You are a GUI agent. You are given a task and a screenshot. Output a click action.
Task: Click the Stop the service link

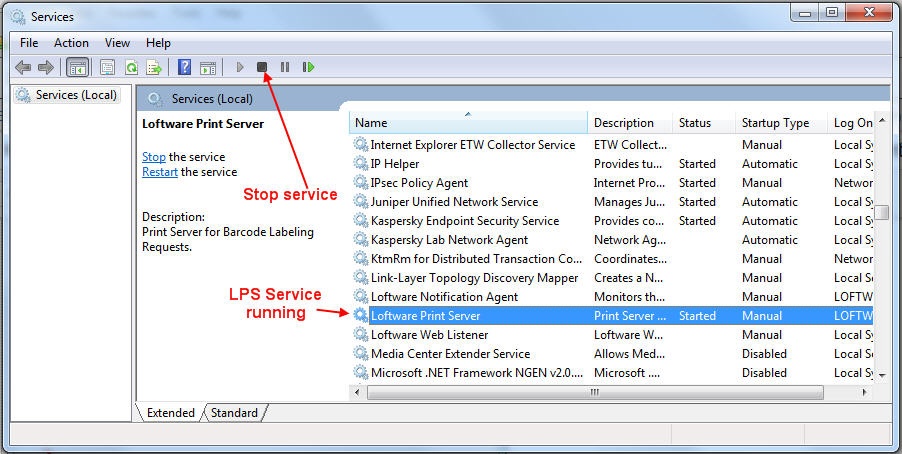154,157
